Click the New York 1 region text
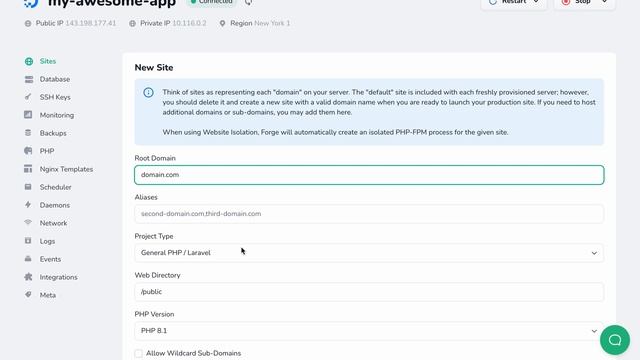The image size is (640, 360). pyautogui.click(x=272, y=23)
